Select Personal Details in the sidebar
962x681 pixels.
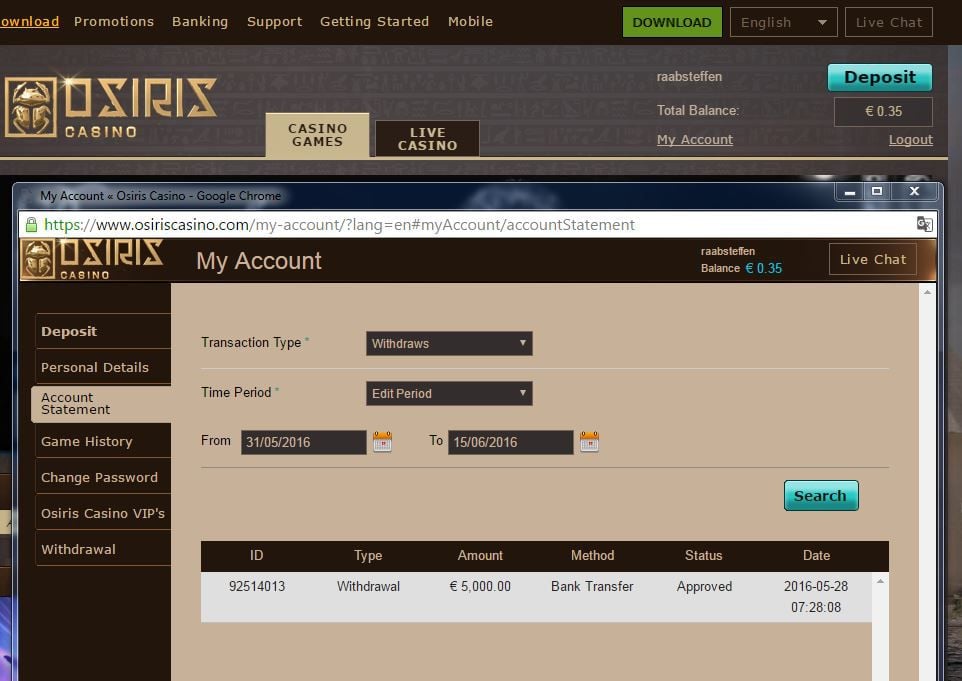pyautogui.click(x=103, y=367)
